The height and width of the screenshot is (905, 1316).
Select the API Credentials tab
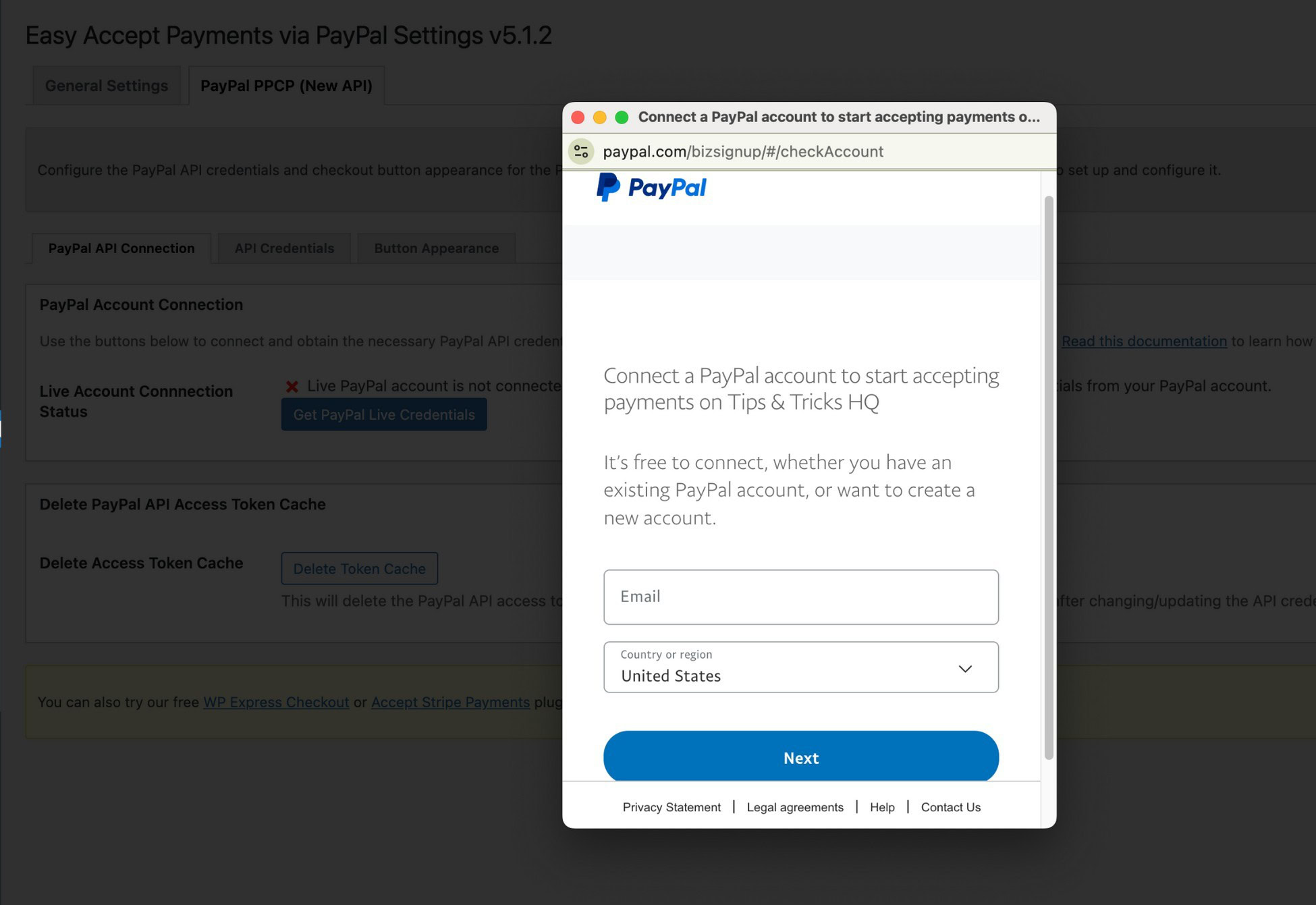coord(284,247)
